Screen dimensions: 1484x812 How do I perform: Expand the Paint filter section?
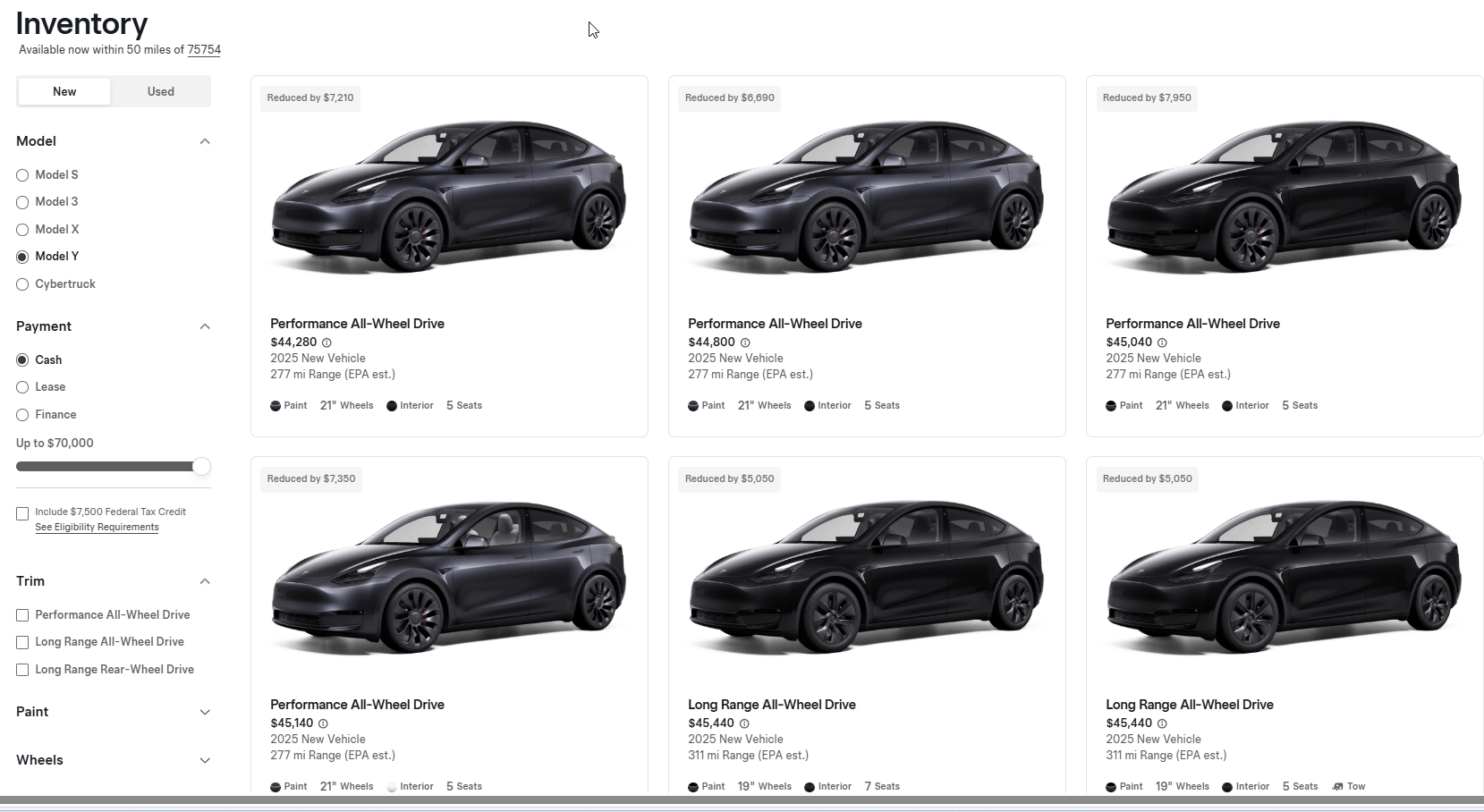click(x=205, y=712)
